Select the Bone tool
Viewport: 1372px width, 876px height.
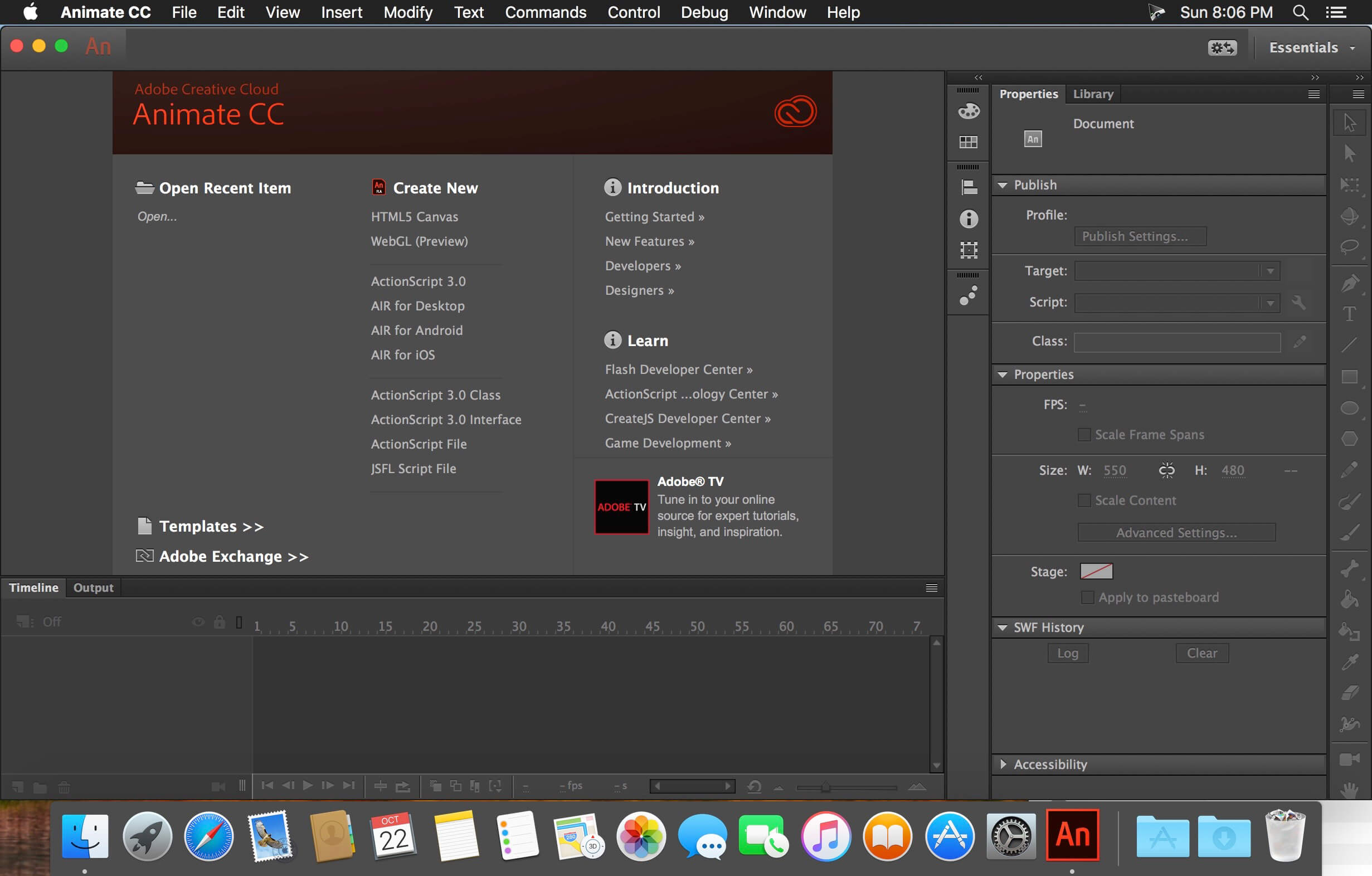pos(1349,568)
